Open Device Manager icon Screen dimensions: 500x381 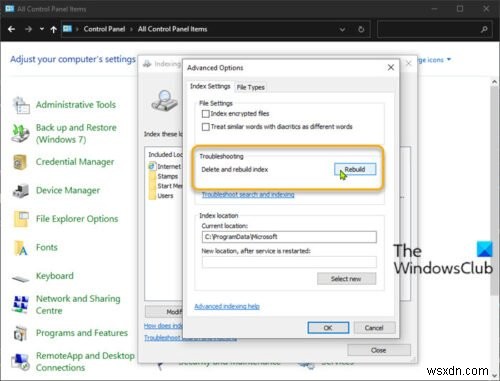click(20, 191)
